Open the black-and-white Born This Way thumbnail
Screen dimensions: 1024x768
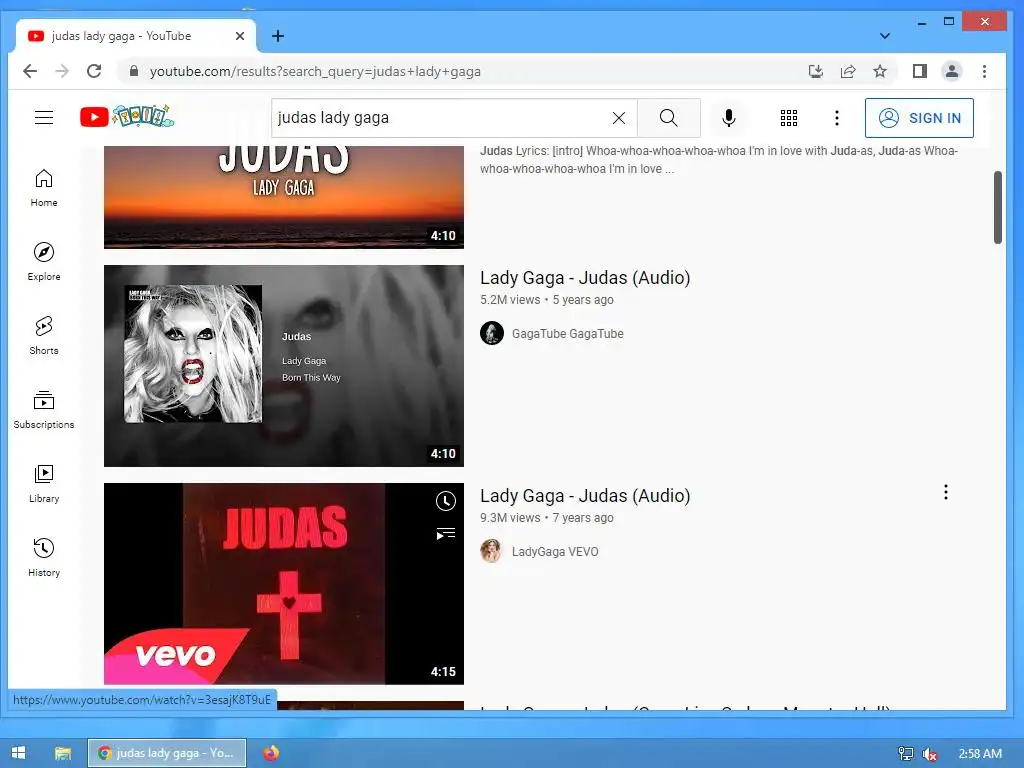coord(283,366)
